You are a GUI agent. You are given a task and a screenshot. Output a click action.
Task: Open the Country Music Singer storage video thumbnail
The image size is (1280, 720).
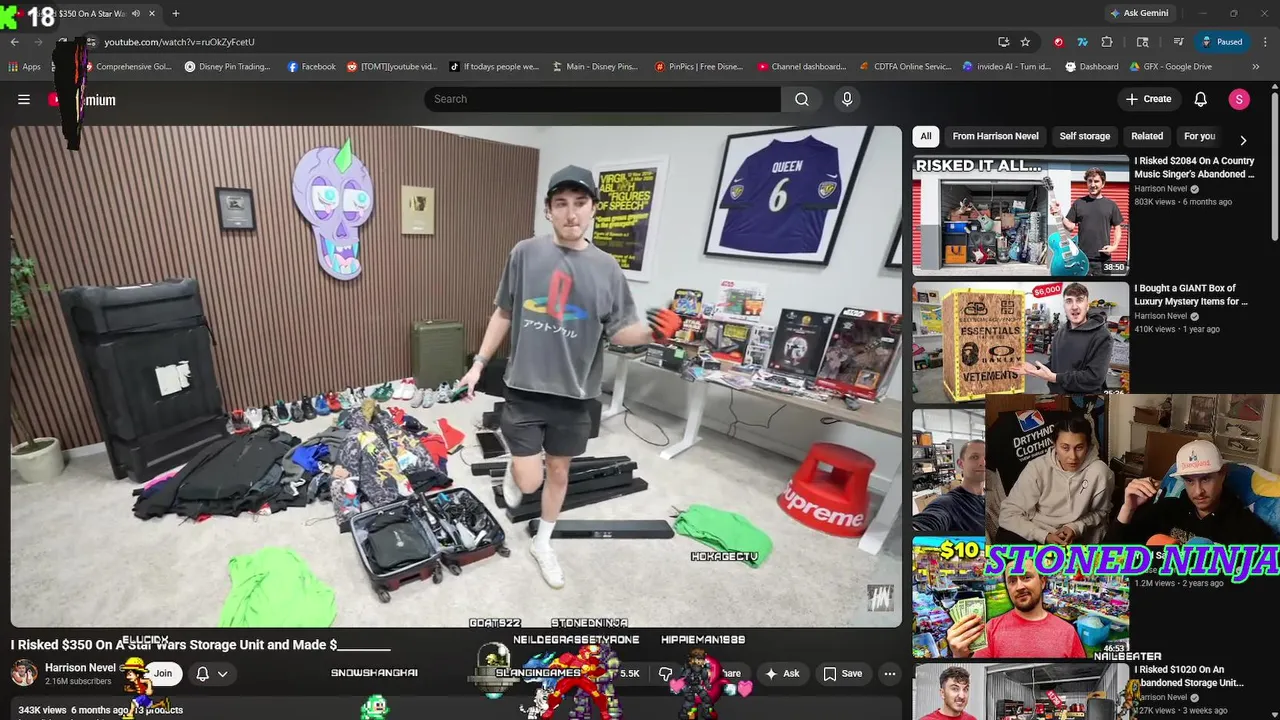[x=1020, y=215]
